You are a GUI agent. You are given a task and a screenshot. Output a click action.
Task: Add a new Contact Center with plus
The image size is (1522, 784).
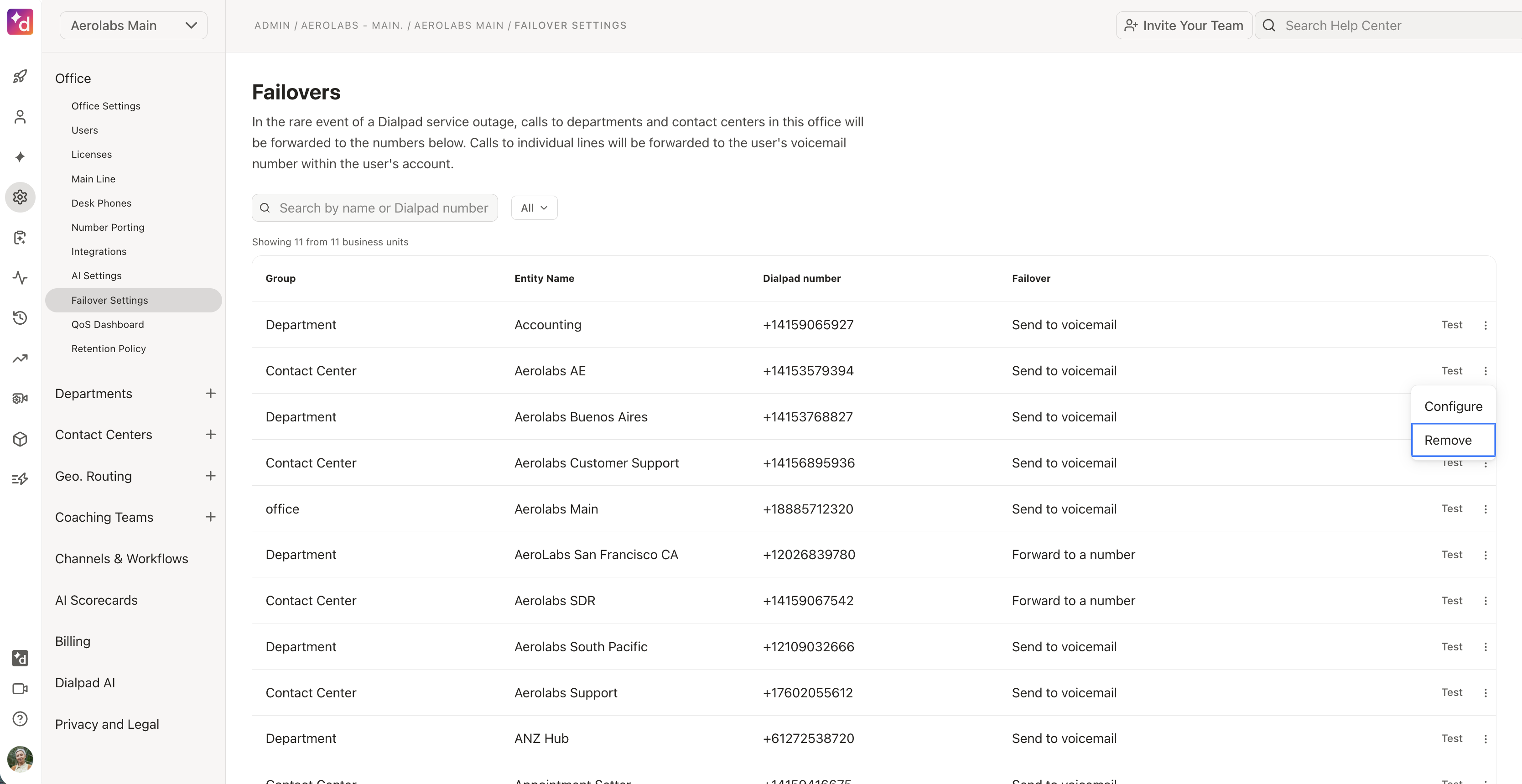click(x=210, y=435)
